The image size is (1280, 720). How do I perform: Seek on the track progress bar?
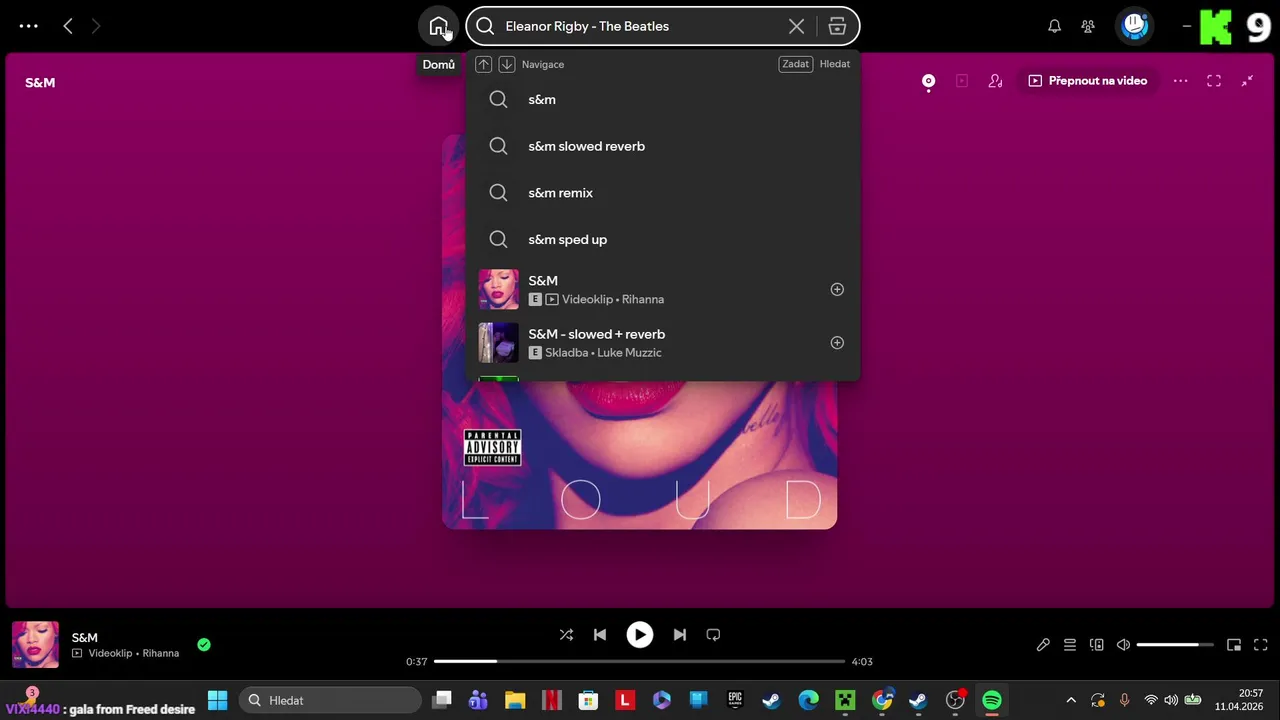point(640,661)
